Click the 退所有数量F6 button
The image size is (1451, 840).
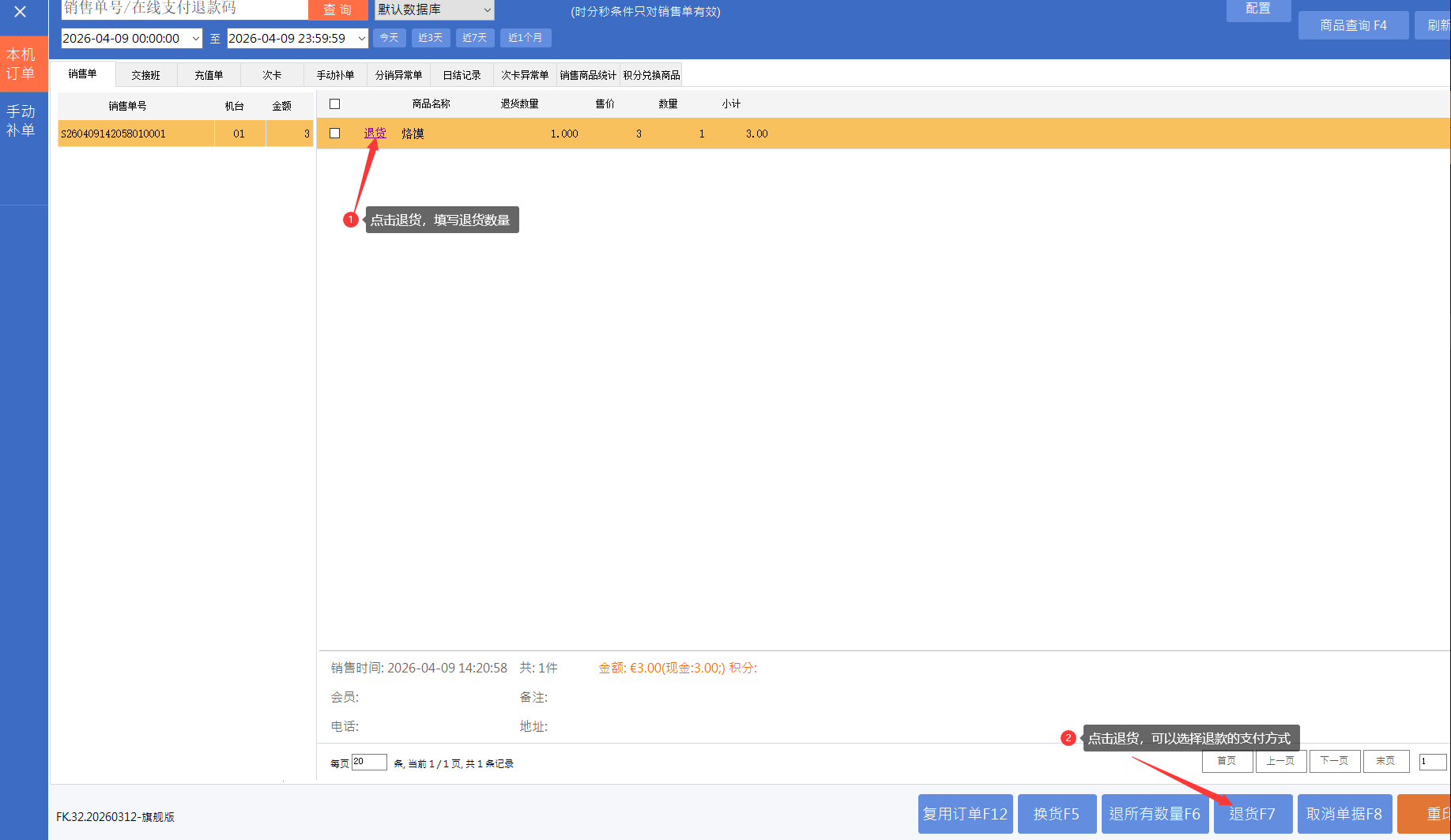point(1154,814)
